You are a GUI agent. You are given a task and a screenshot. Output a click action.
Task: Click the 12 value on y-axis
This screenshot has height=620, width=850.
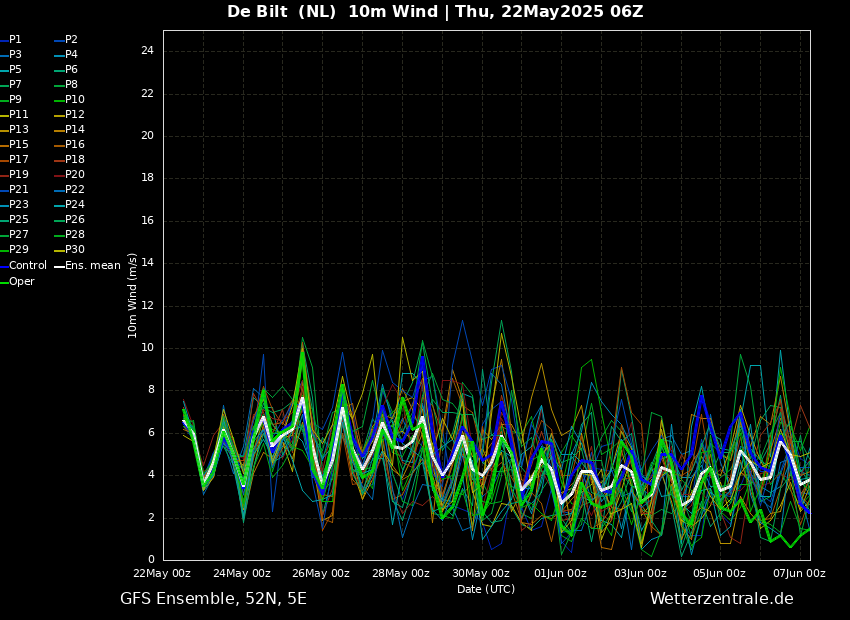146,306
